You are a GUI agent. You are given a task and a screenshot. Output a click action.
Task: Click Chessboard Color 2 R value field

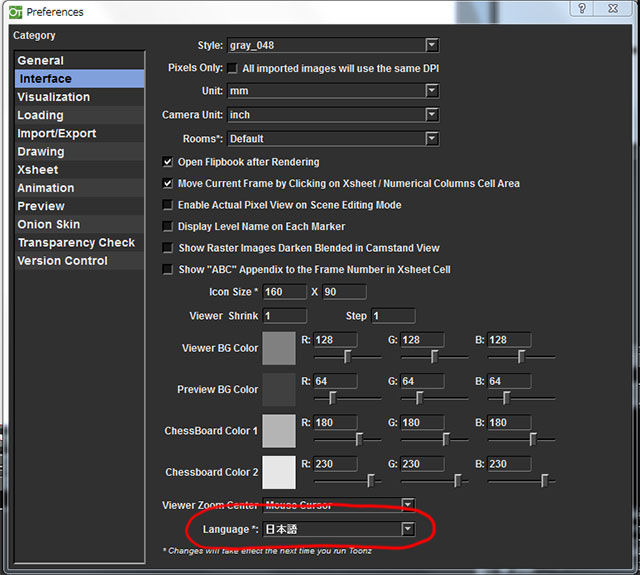(336, 464)
